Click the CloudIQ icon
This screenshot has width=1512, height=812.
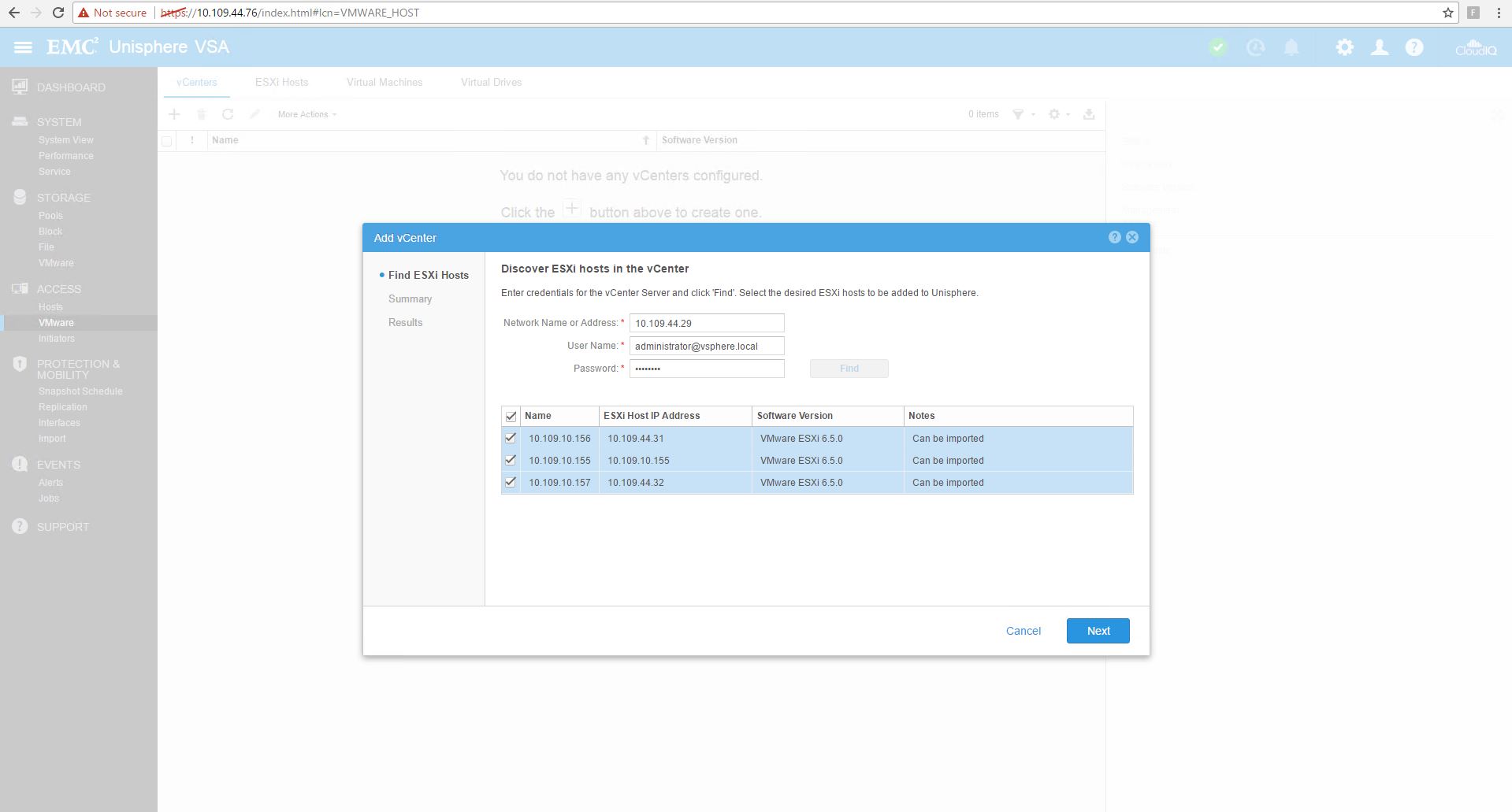point(1475,48)
